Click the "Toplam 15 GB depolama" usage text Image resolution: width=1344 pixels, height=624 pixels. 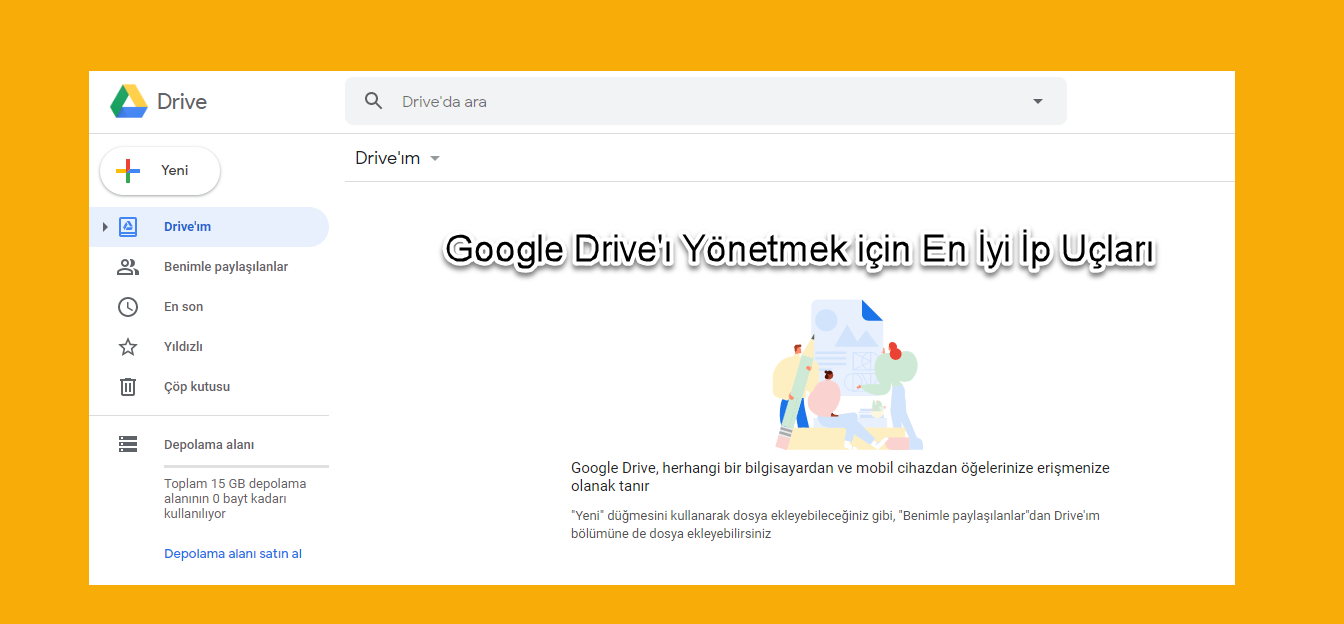point(235,498)
